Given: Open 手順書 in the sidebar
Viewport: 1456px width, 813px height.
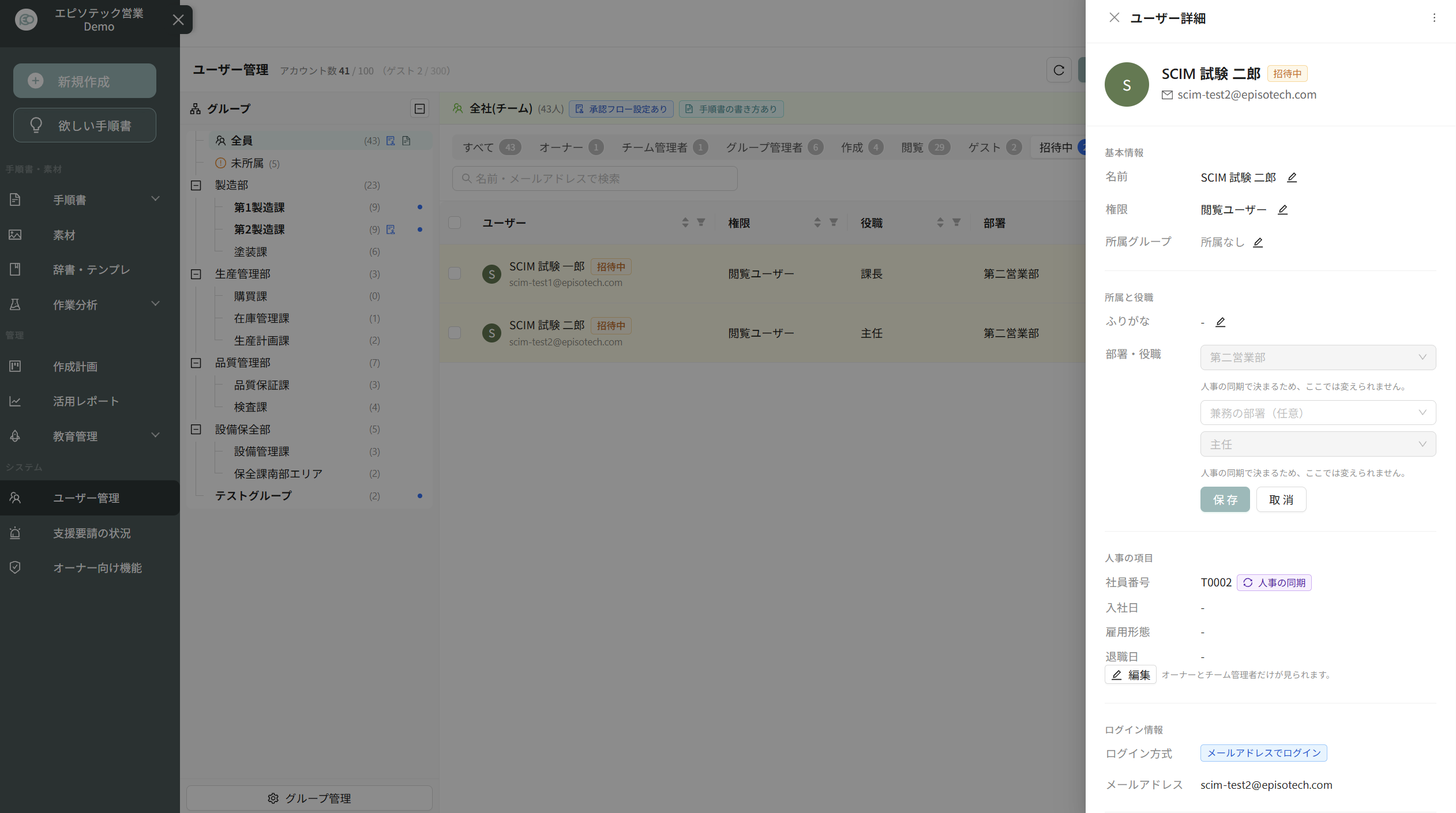Looking at the screenshot, I should [x=70, y=200].
